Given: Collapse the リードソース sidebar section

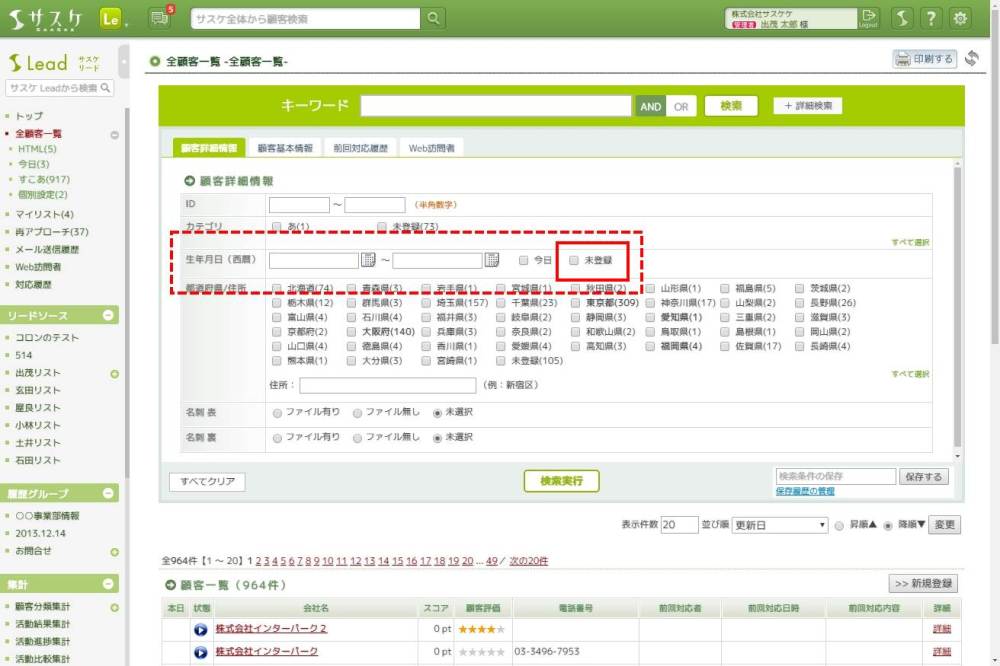Looking at the screenshot, I should pyautogui.click(x=110, y=316).
